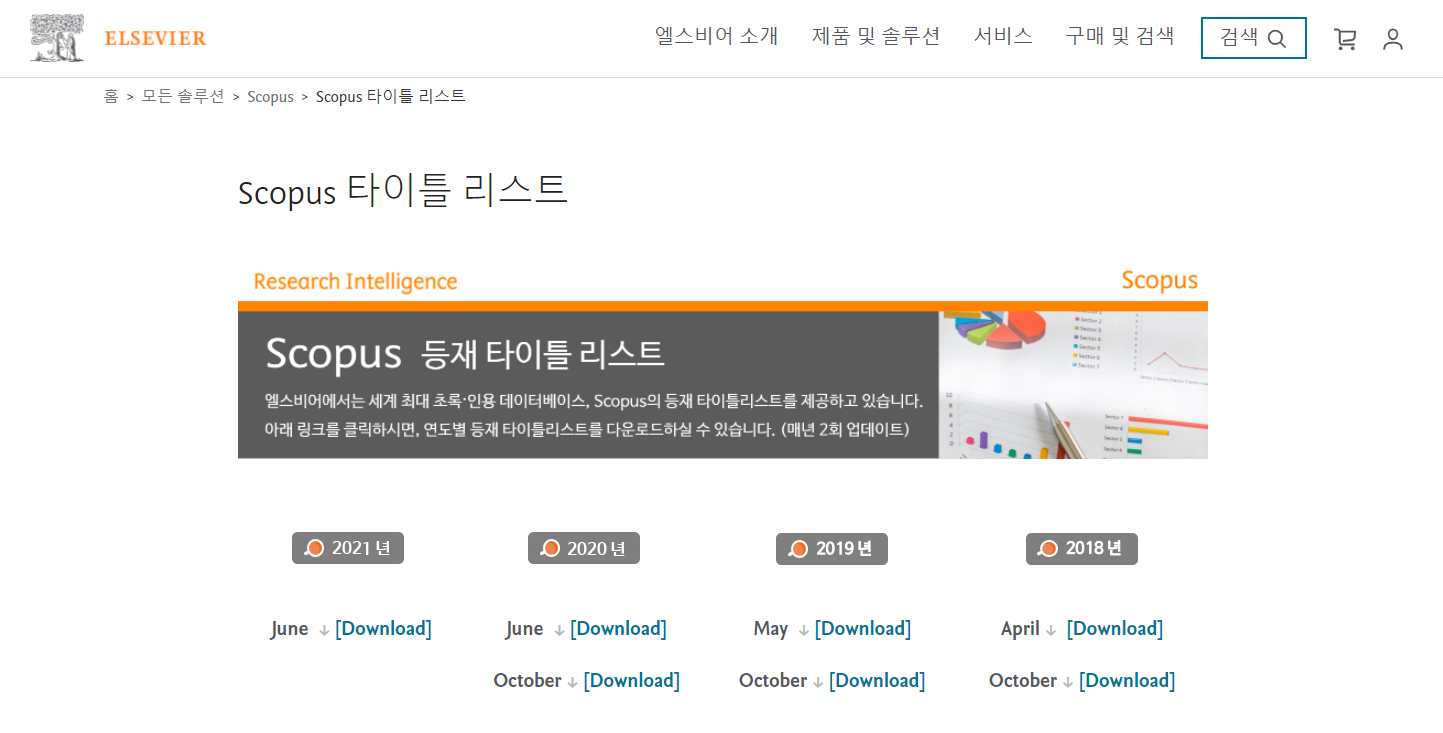Screen dimensions: 1443x733
Task: Click the 2018 년 badge
Action: pyautogui.click(x=1082, y=548)
